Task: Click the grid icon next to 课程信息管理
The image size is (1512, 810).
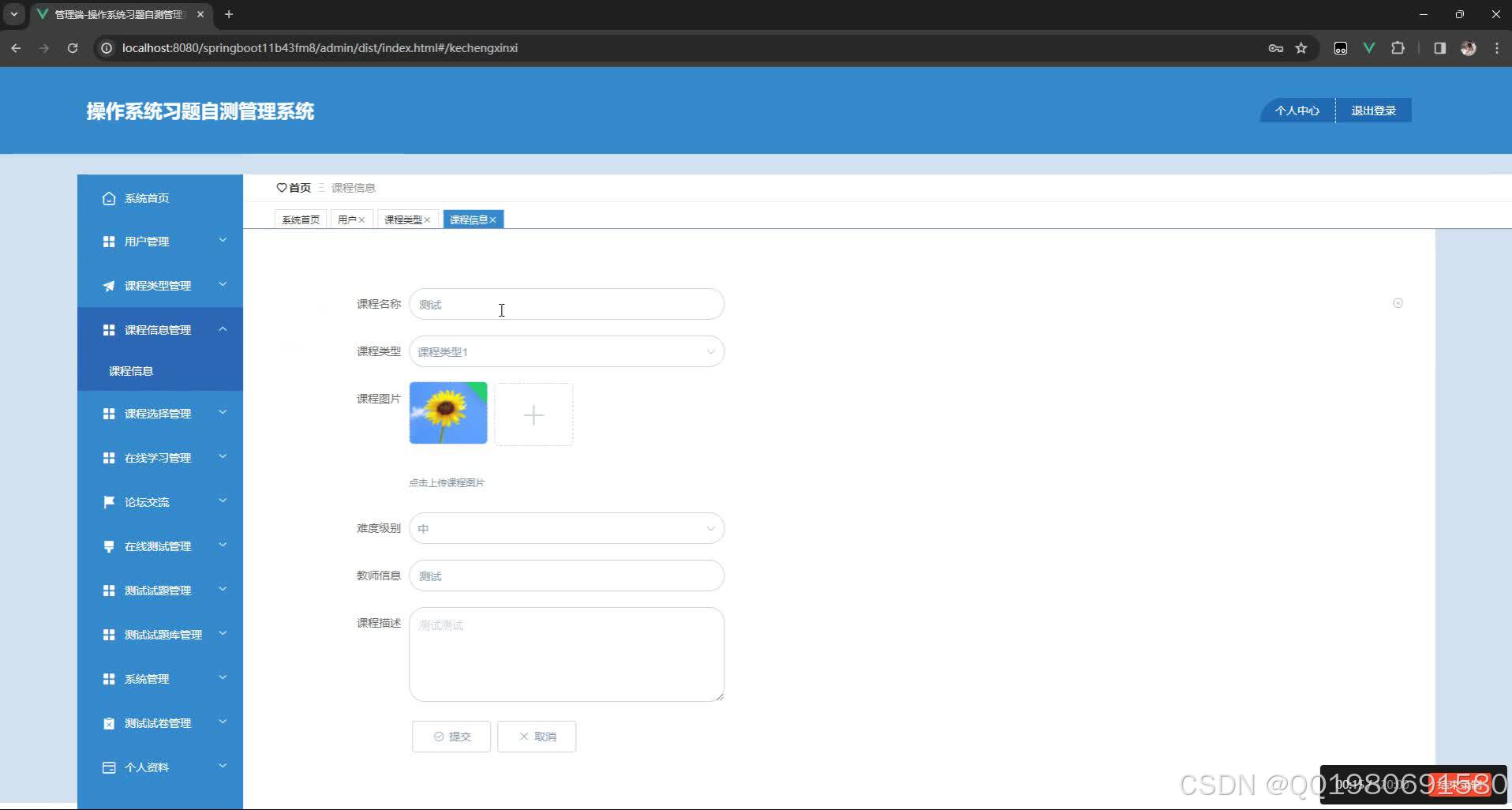Action: 109,330
